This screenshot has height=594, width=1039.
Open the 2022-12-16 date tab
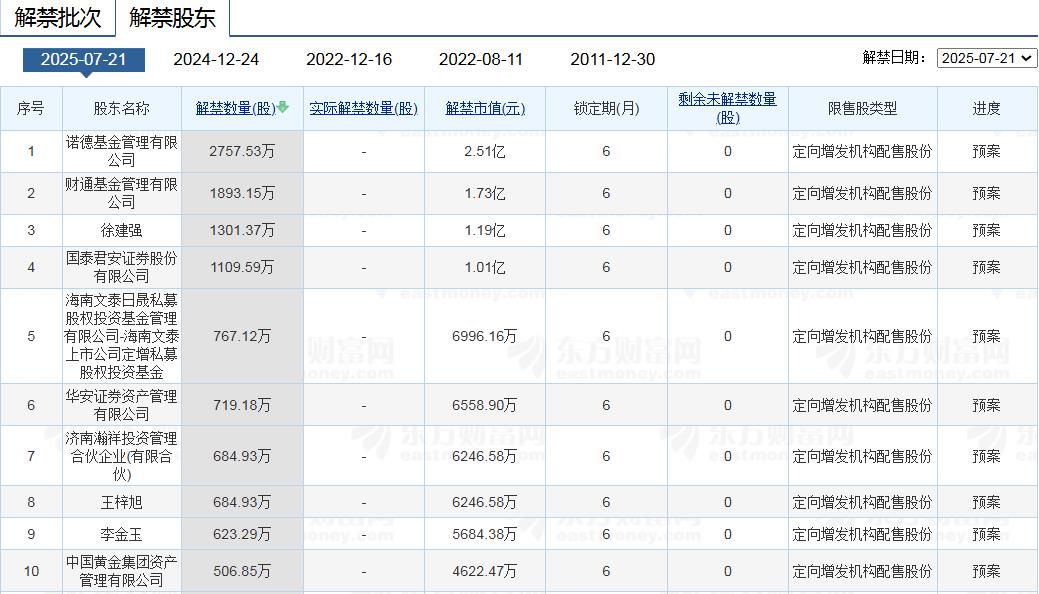[x=349, y=60]
